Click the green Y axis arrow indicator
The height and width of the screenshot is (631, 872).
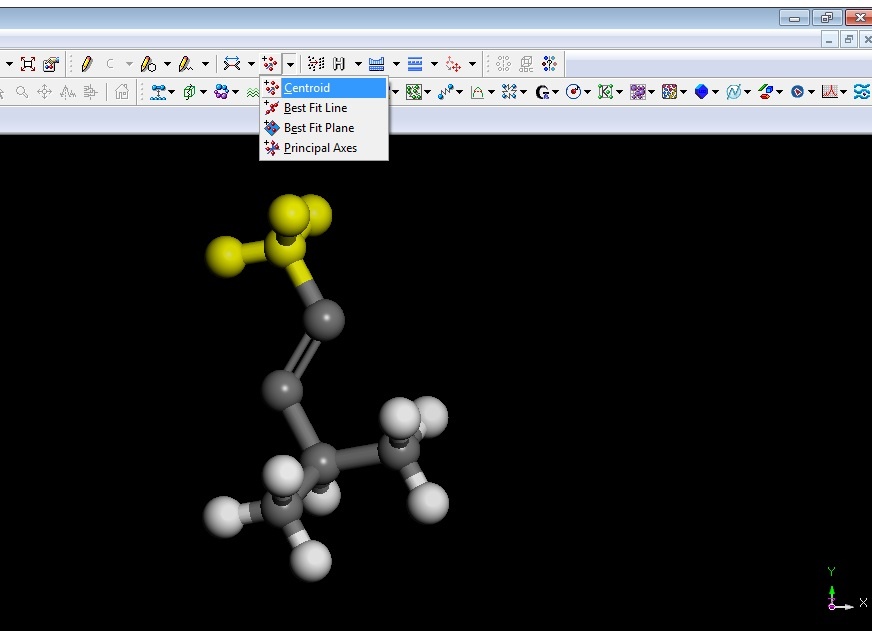[831, 593]
